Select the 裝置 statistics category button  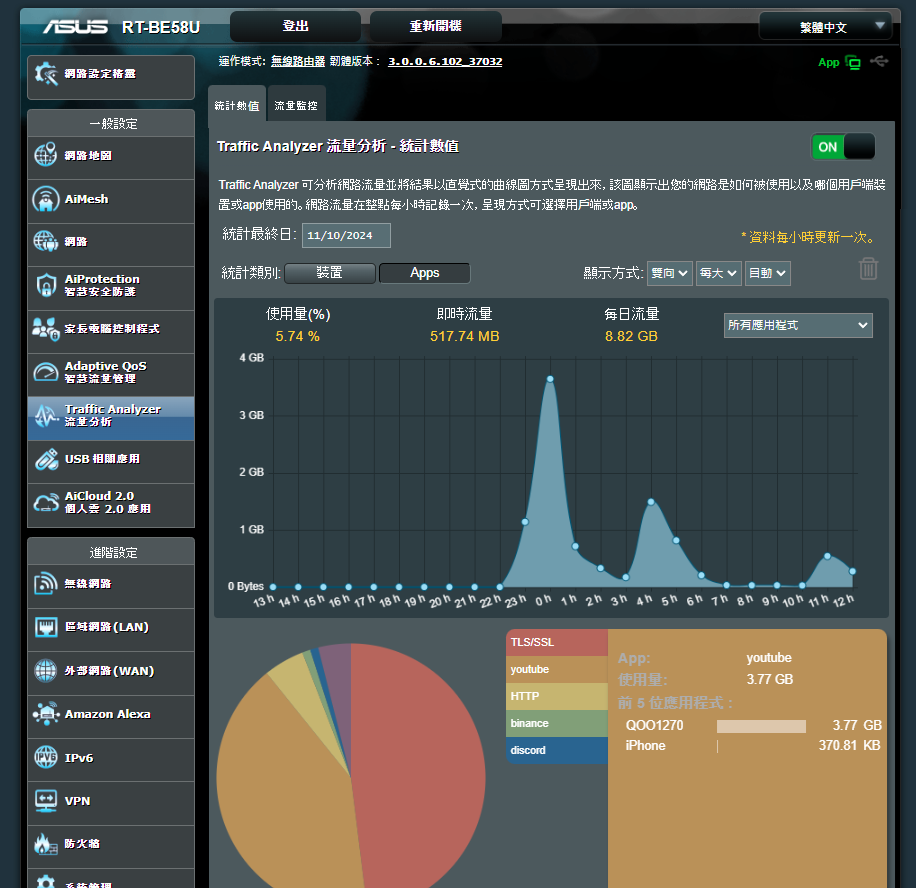coord(329,273)
